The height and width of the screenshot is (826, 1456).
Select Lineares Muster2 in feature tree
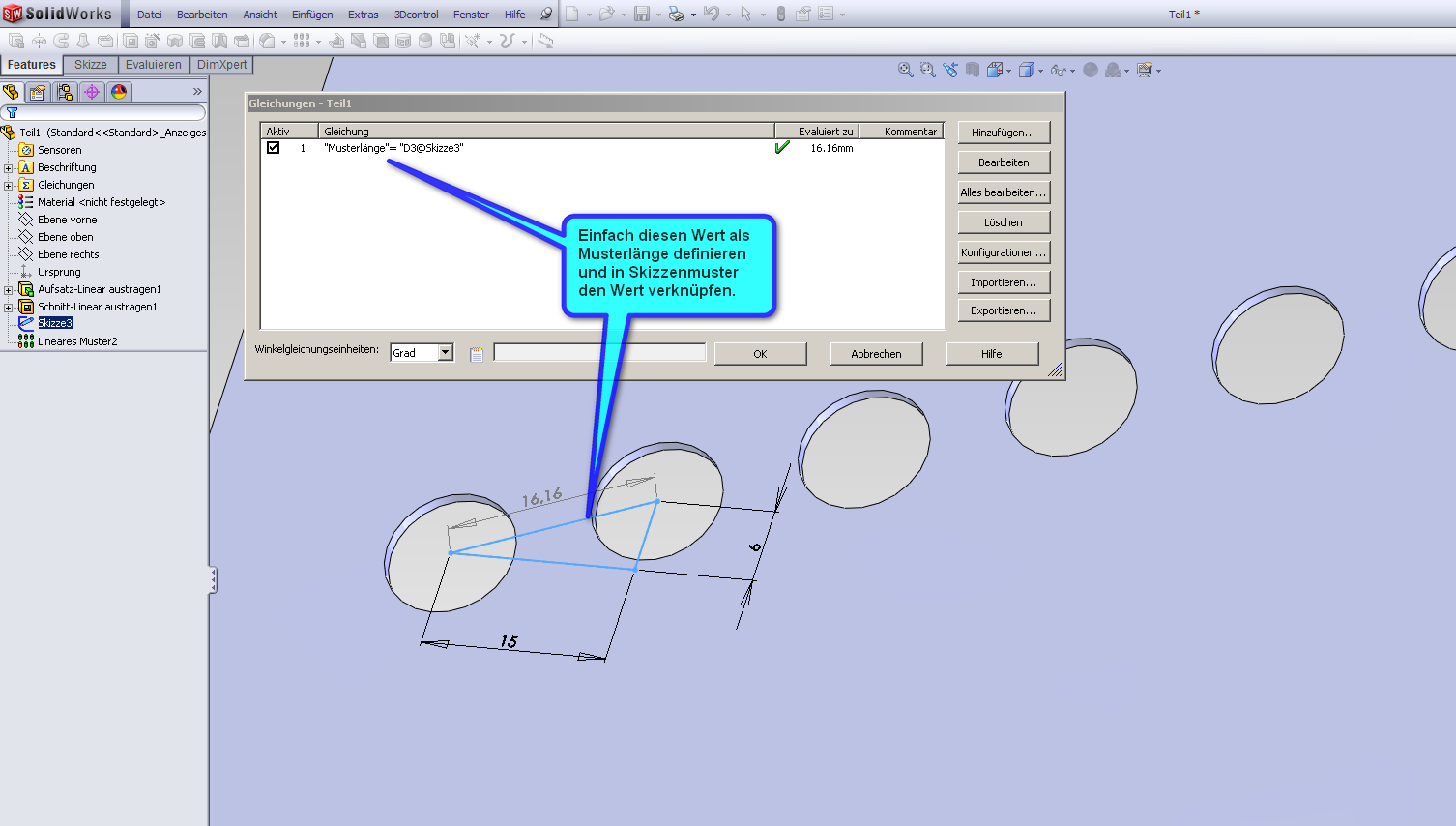[77, 341]
